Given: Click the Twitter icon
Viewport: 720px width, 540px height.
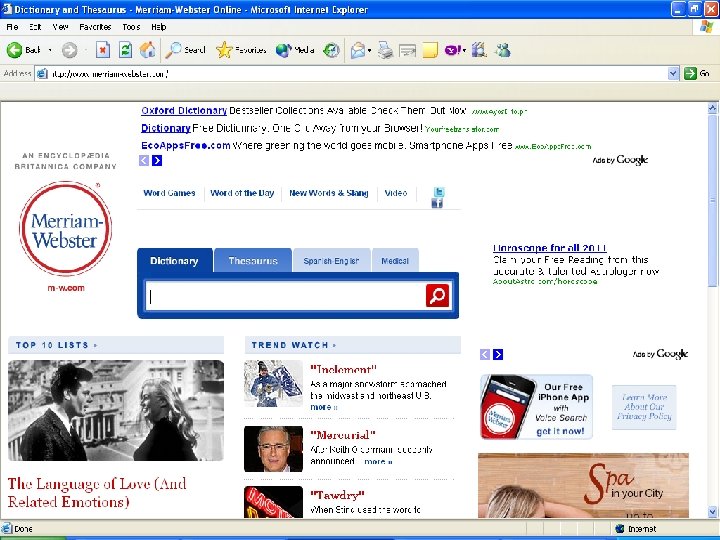Looking at the screenshot, I should pos(439,192).
